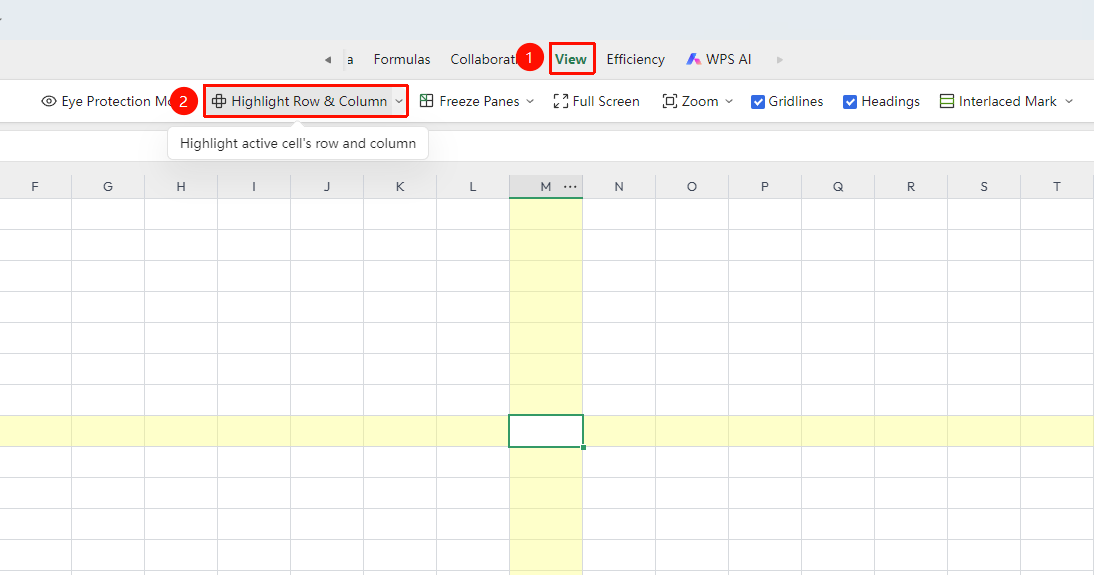
Task: Expand the Interlaced Mark dropdown arrow
Action: 1069,101
